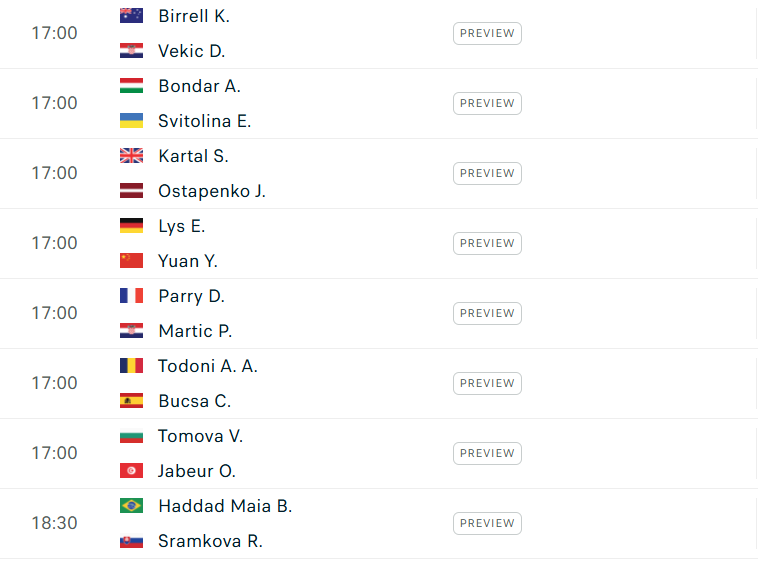Viewport: 758px width, 562px height.
Task: Select player name Martic P.
Action: [195, 331]
